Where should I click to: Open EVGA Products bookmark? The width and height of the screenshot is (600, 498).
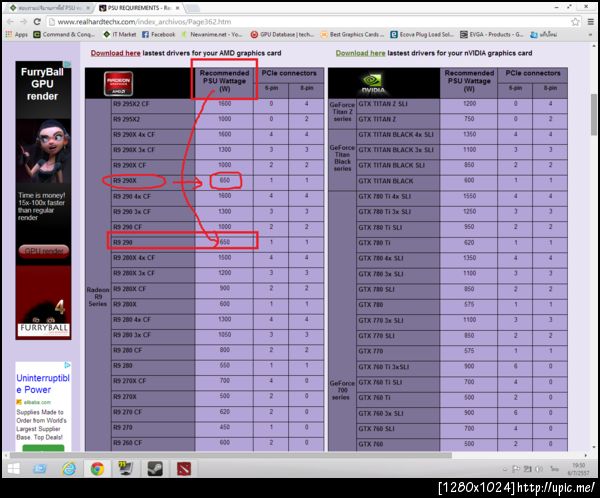(x=492, y=34)
